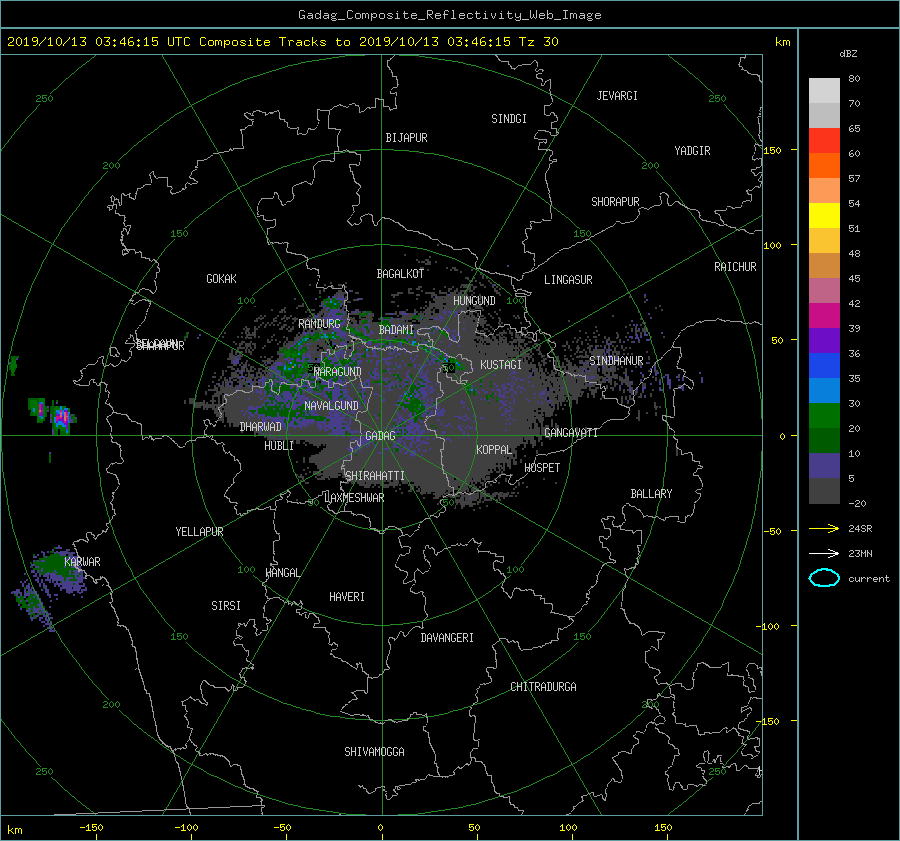Click the YADGIR city label
This screenshot has width=900, height=841.
click(x=692, y=151)
